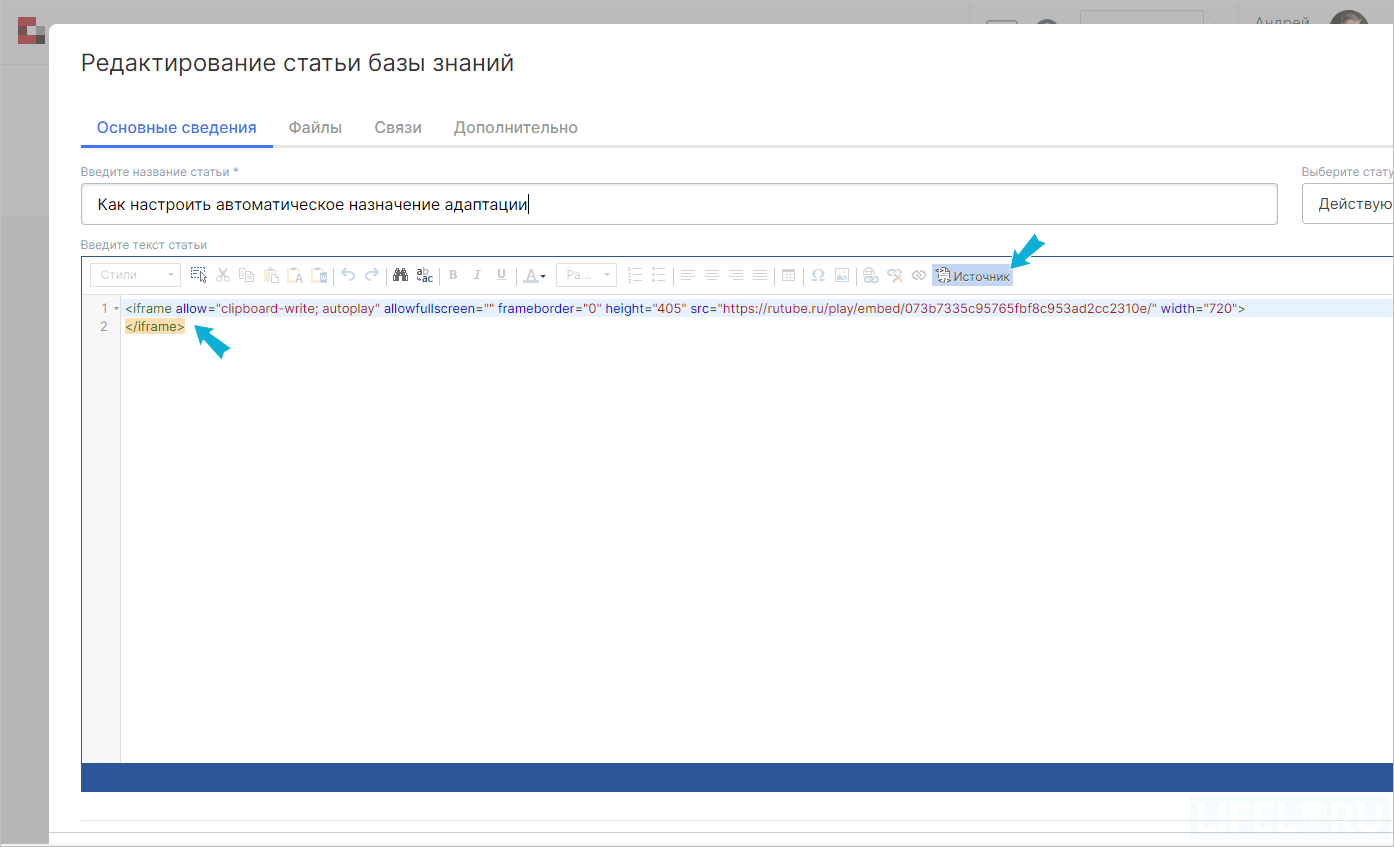
Task: Click the Undo arrow icon
Action: point(349,275)
